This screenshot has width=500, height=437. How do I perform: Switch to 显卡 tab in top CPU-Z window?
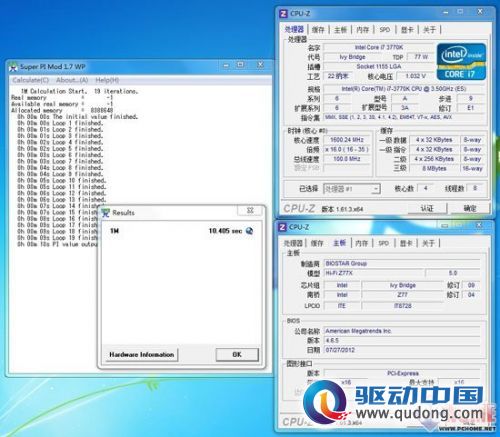[407, 30]
